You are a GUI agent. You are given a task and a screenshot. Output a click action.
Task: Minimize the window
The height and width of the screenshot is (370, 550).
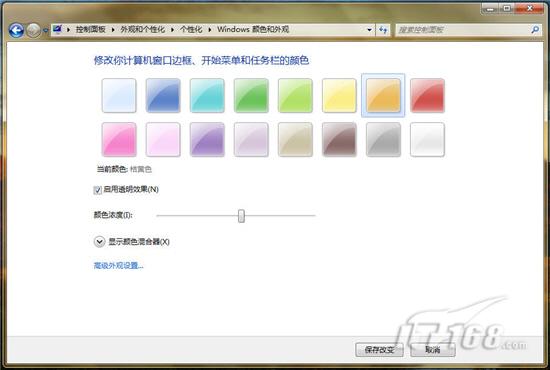click(x=490, y=8)
